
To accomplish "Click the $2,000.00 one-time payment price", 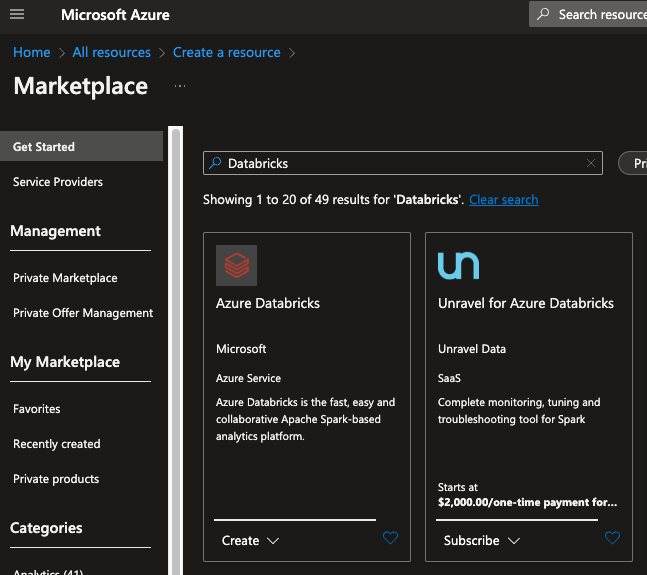I will click(527, 502).
